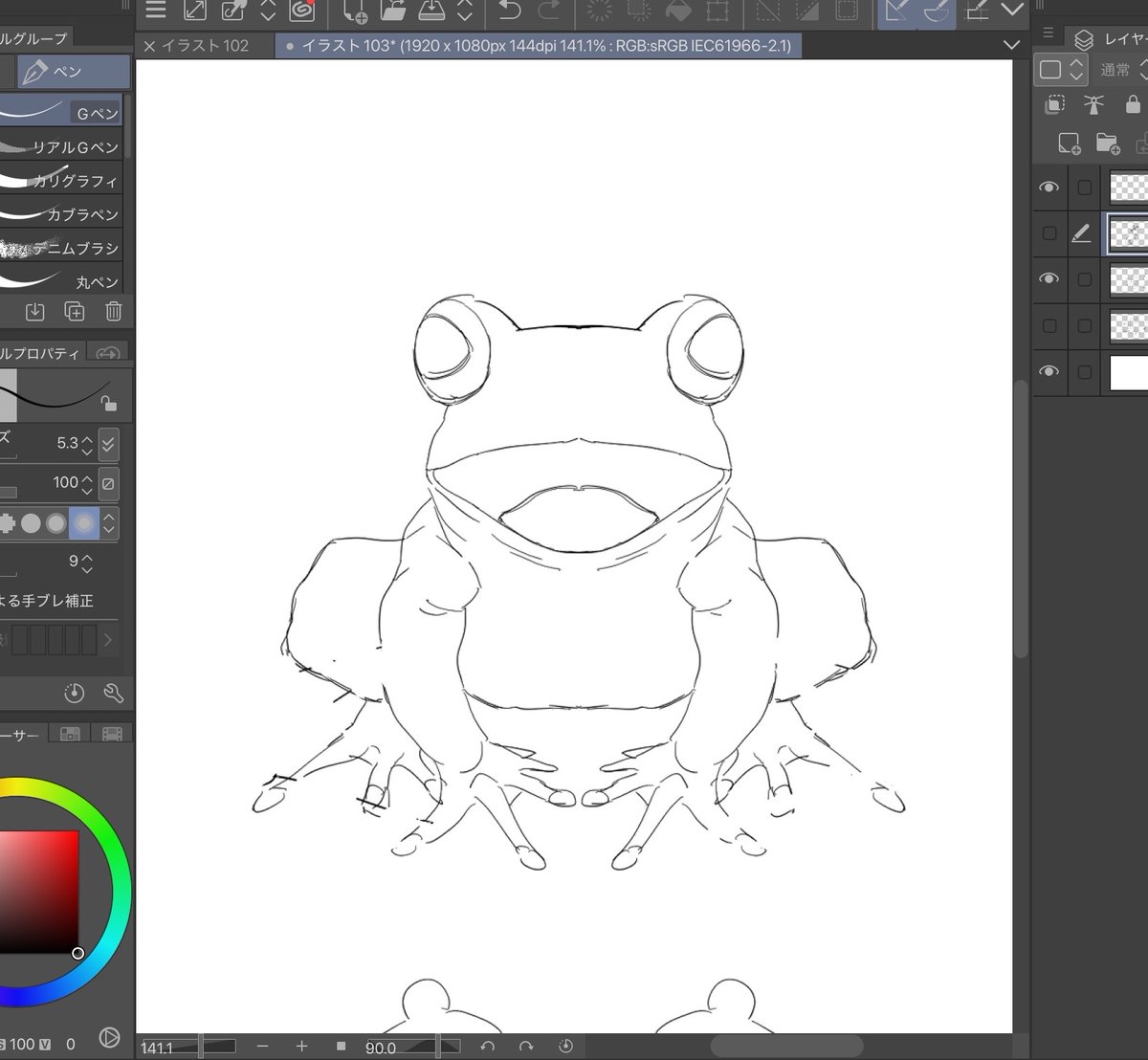Switch to color slider tab beside color wheel
Screen dimensions: 1148x1060
[69, 734]
